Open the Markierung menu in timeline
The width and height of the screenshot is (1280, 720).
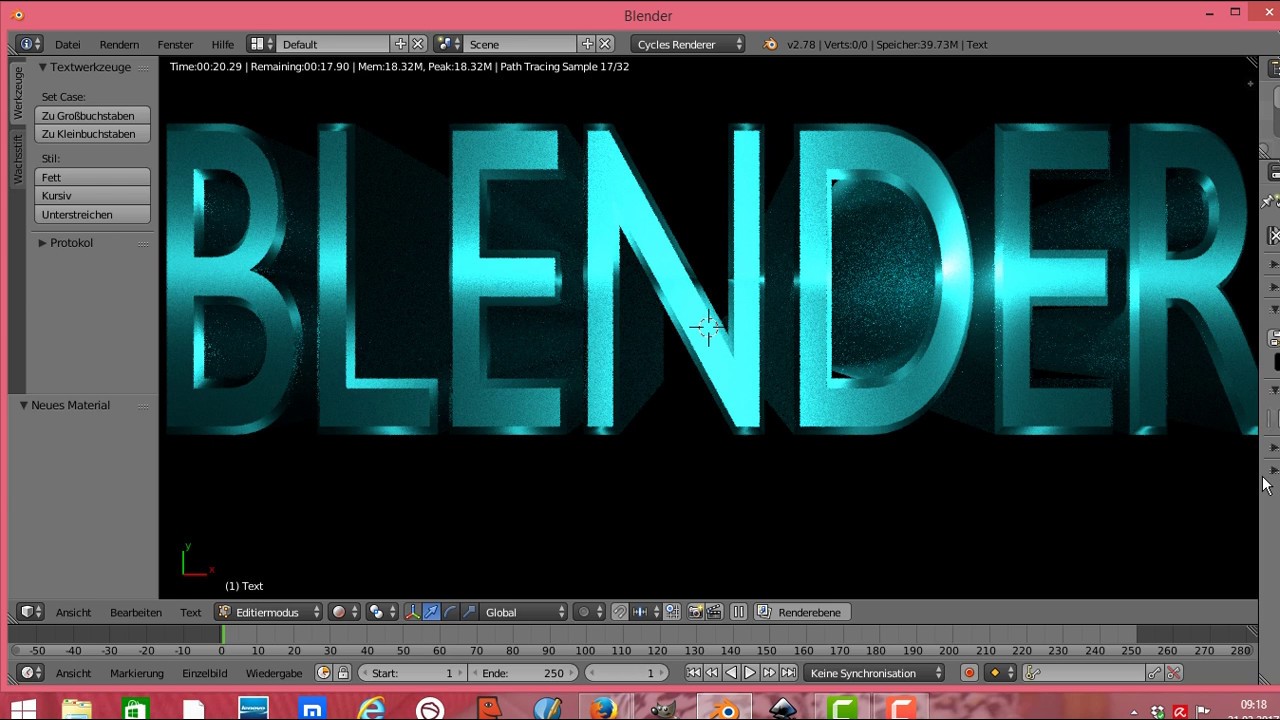click(137, 673)
